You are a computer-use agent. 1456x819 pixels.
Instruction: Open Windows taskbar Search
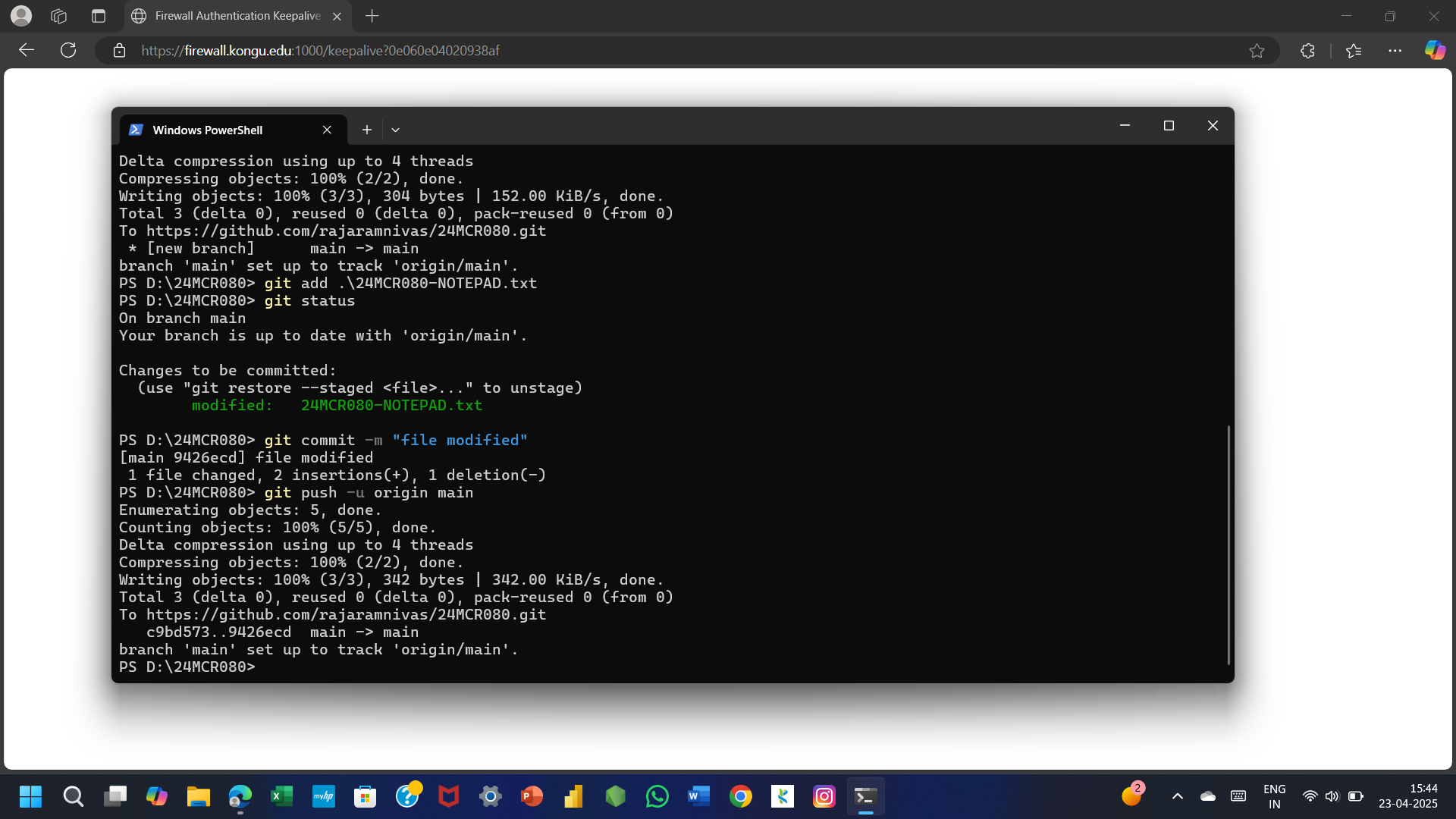(73, 796)
